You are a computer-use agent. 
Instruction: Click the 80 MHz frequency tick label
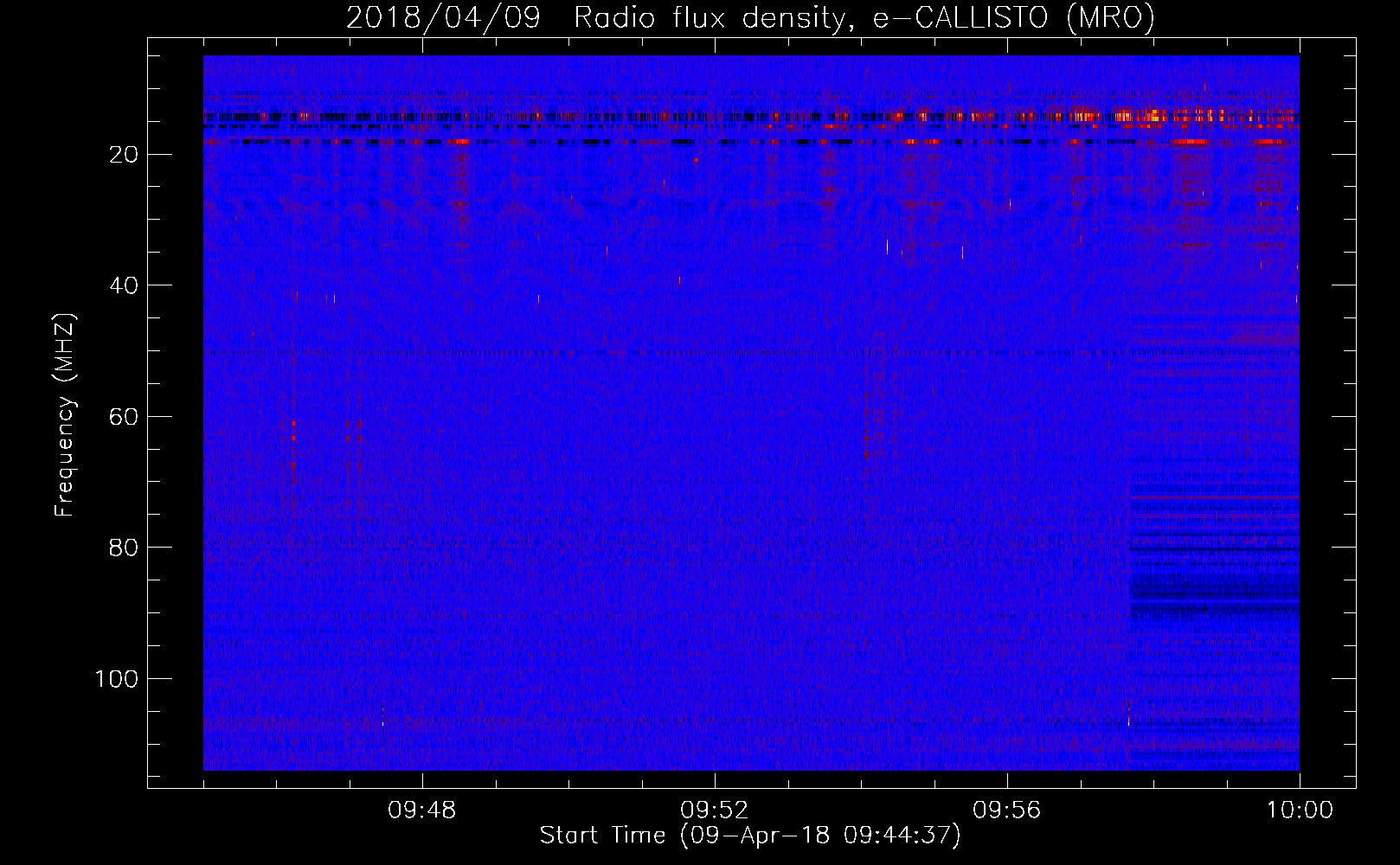(124, 548)
